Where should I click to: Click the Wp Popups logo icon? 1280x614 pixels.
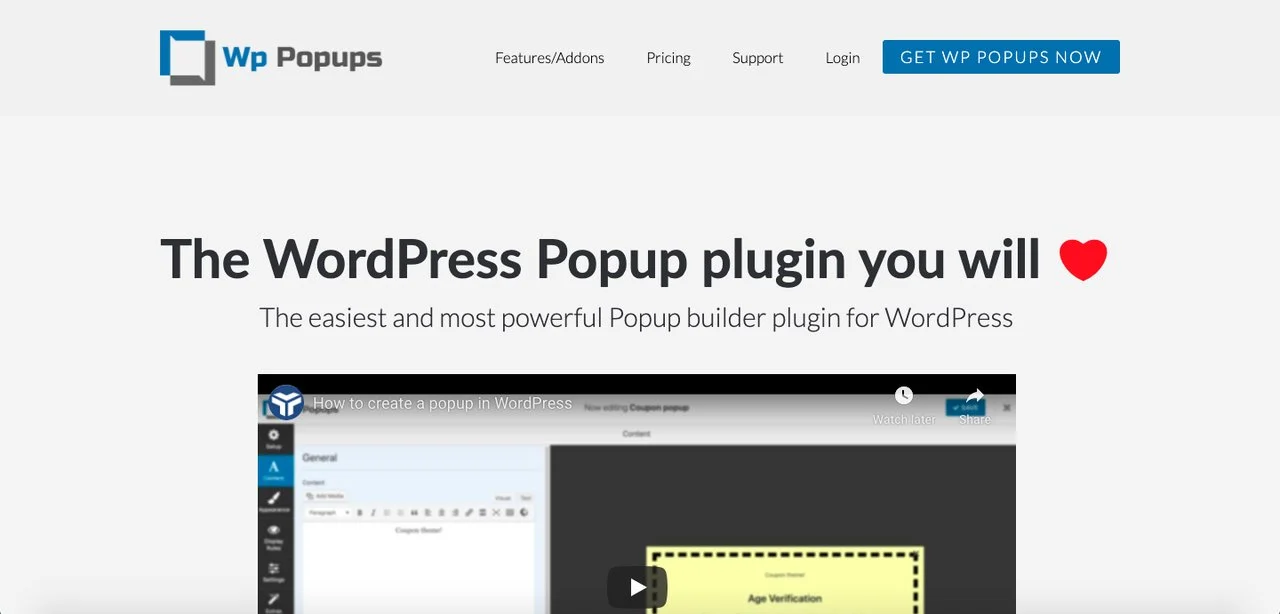[x=187, y=57]
